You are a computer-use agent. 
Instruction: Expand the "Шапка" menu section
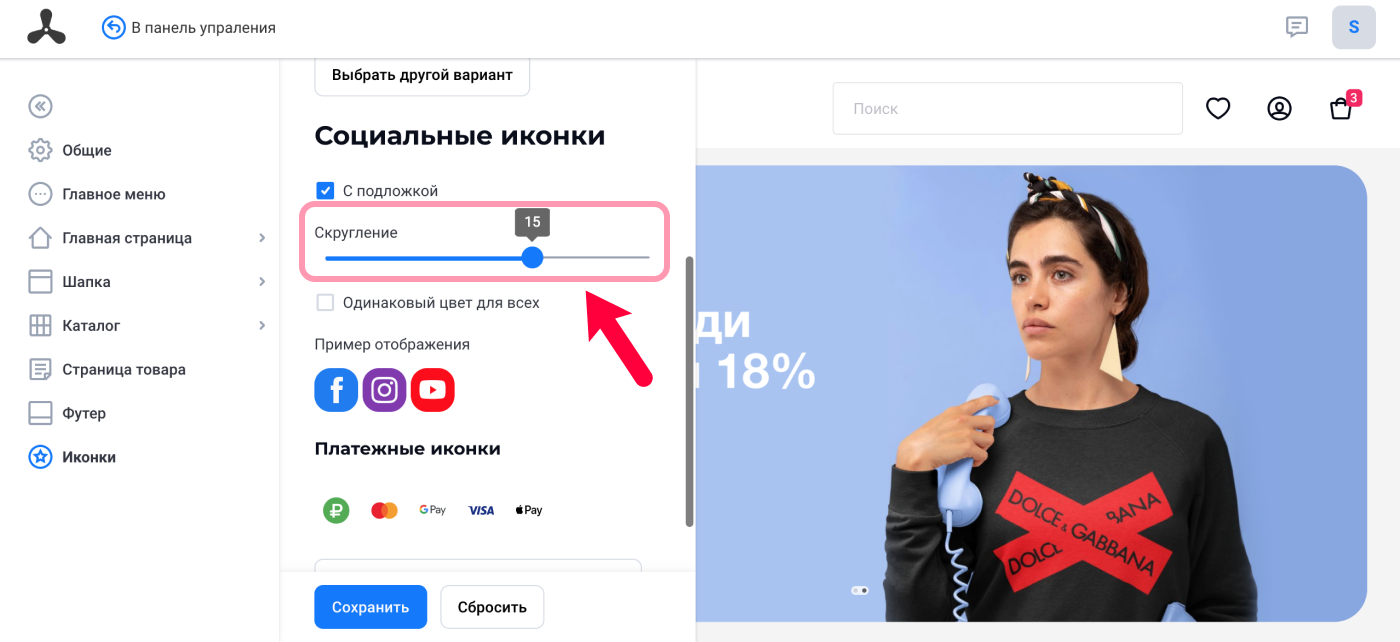point(262,282)
